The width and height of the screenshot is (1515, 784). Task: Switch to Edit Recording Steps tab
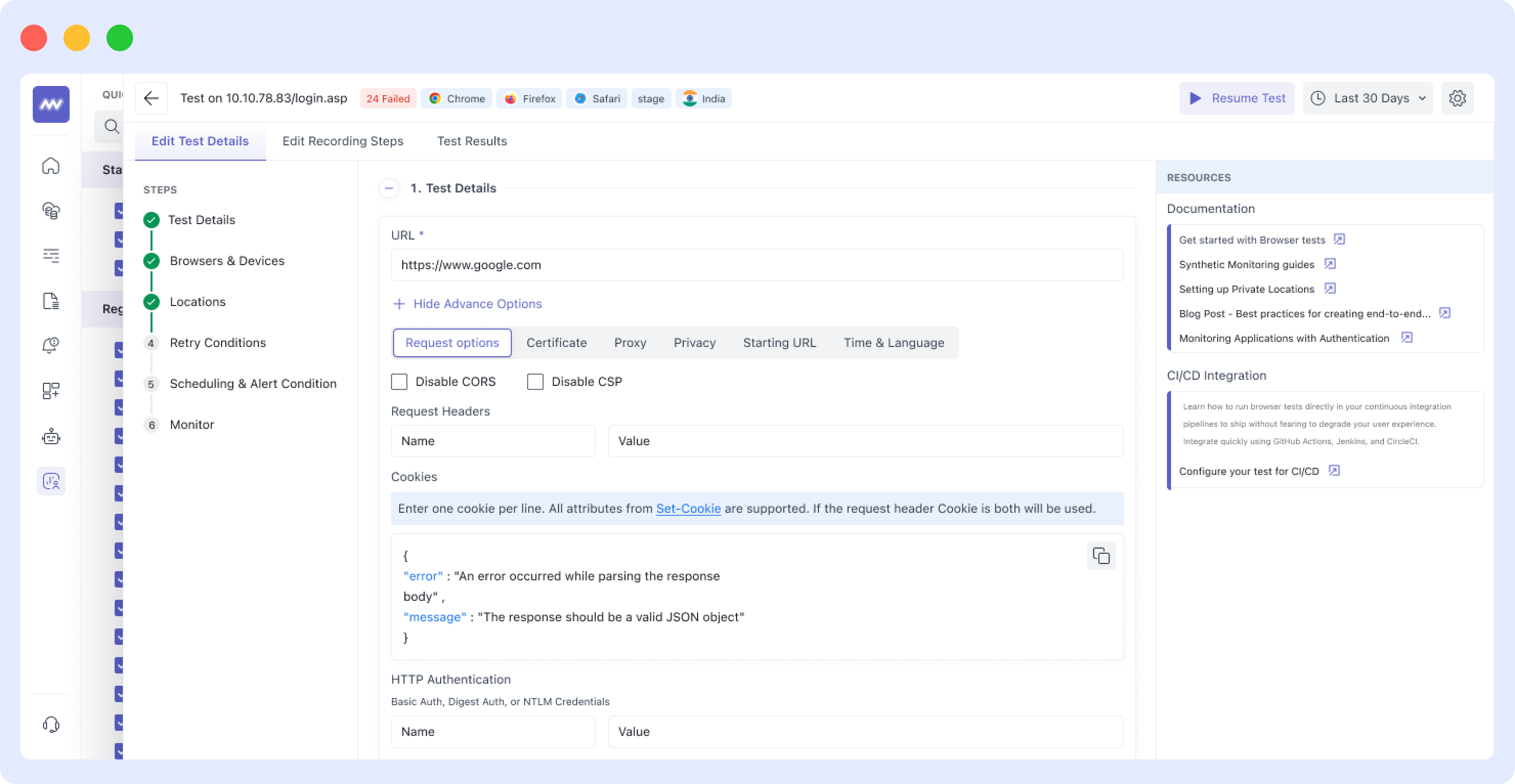(x=343, y=141)
